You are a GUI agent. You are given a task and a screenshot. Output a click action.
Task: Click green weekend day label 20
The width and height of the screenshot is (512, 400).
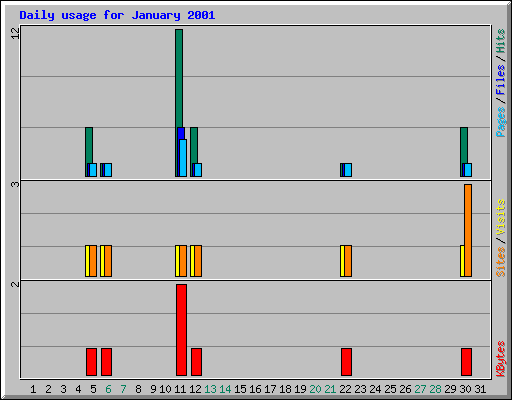(315, 389)
